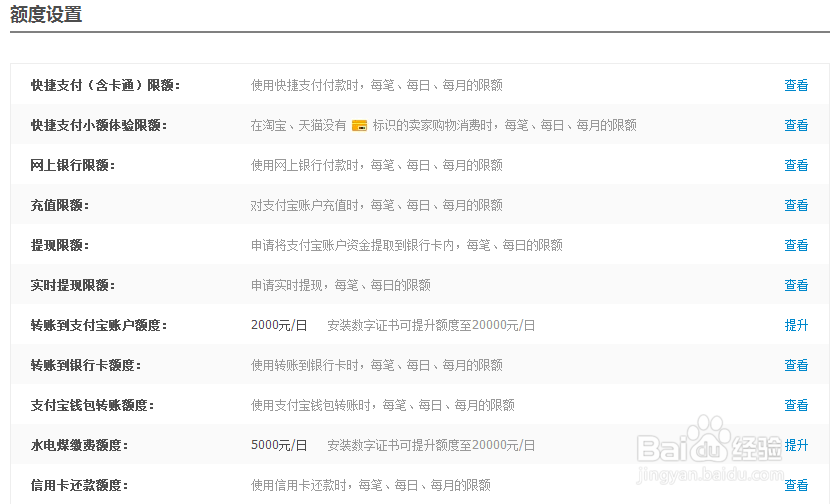
Task: Click the label 支付宝钱包转账额度
Action: point(92,405)
